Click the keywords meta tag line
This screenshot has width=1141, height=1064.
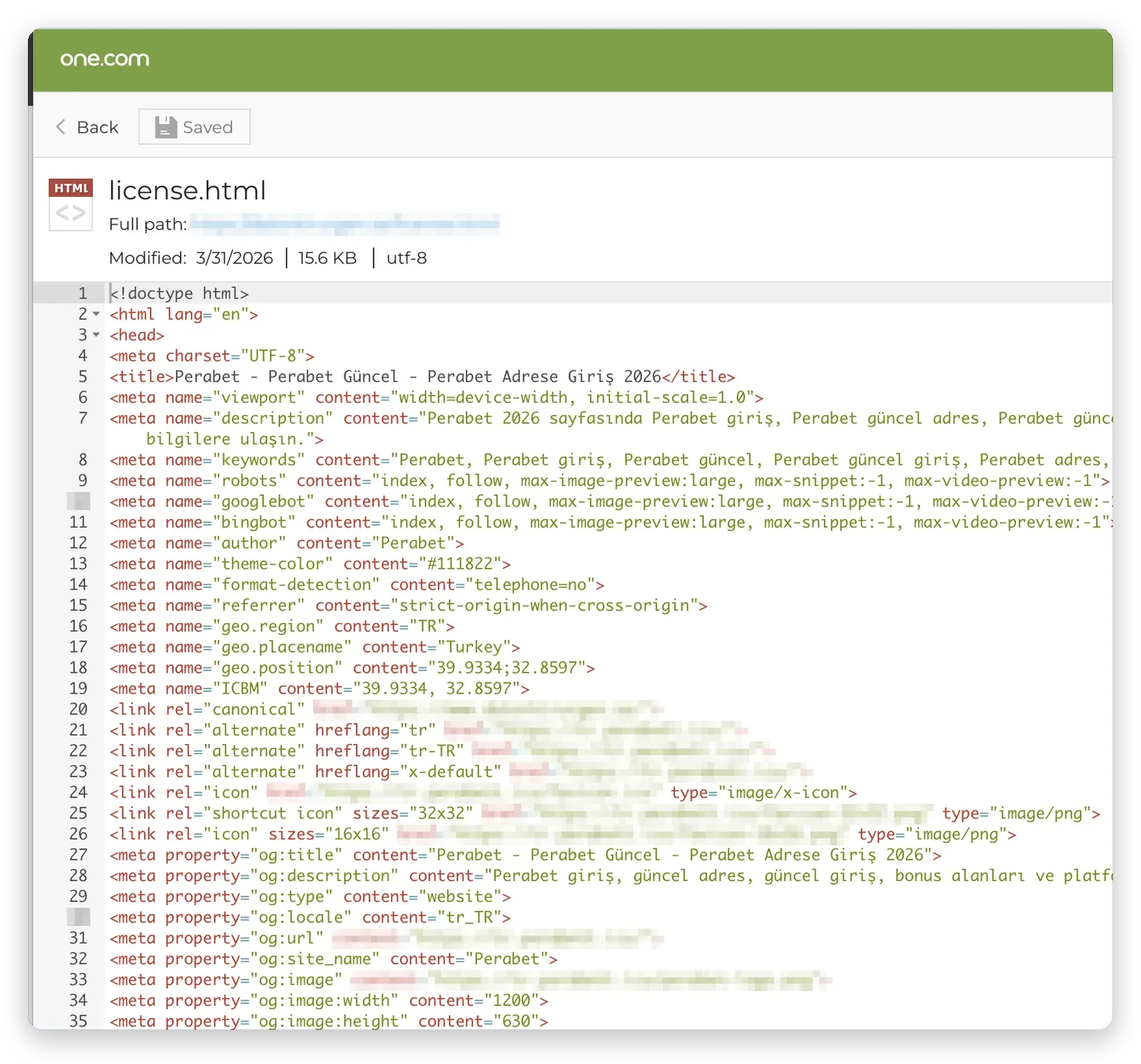coord(611,460)
